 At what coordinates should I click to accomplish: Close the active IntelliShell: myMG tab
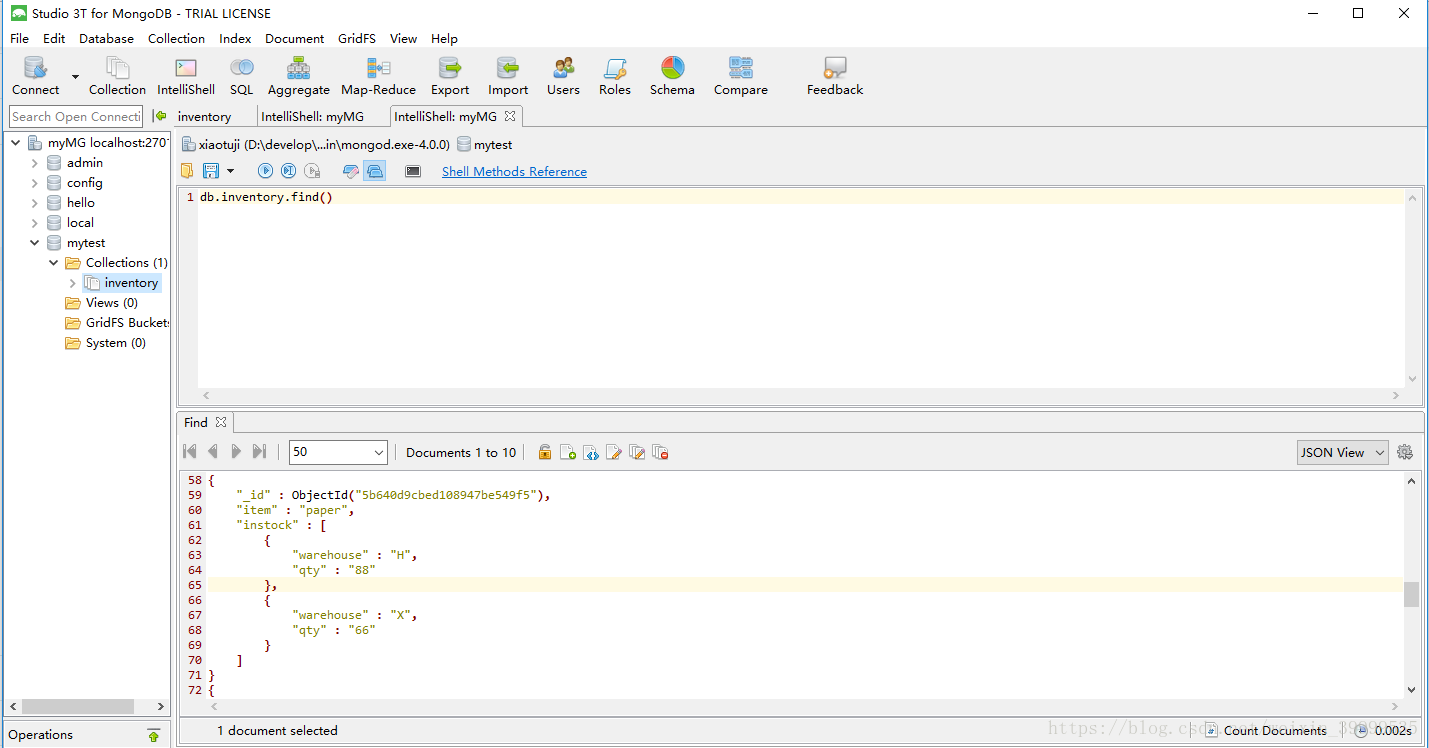coord(509,116)
